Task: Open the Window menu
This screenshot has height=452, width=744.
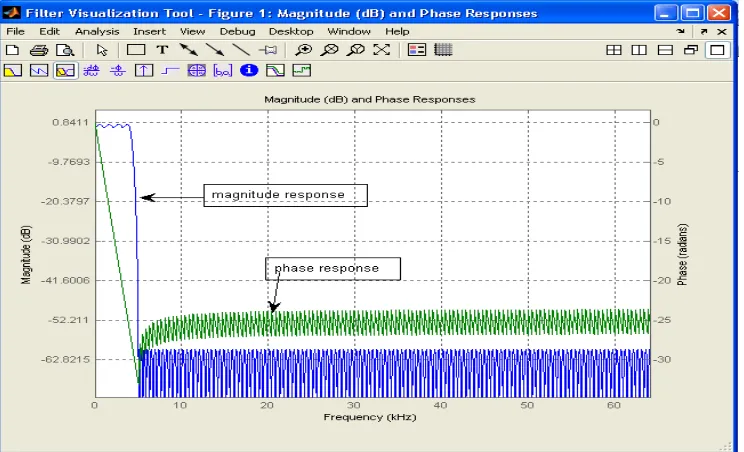Action: (x=349, y=31)
